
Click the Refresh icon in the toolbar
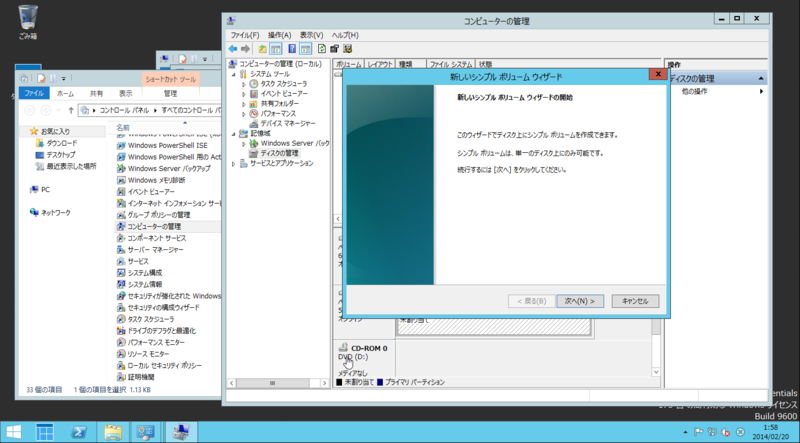(321, 49)
